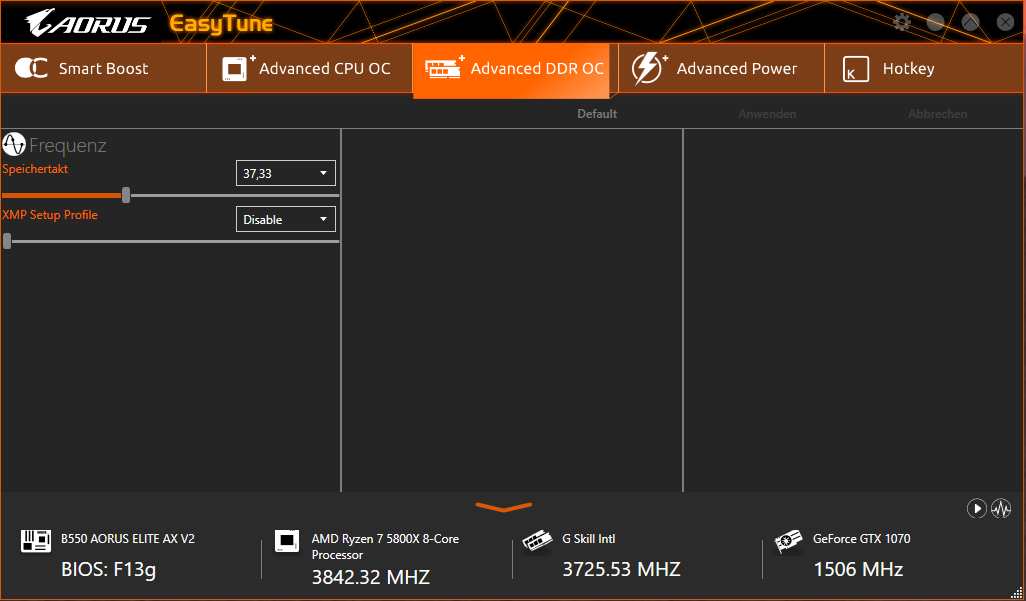Click the RAM icon beside G Skill Intl
The height and width of the screenshot is (601, 1026).
[538, 542]
